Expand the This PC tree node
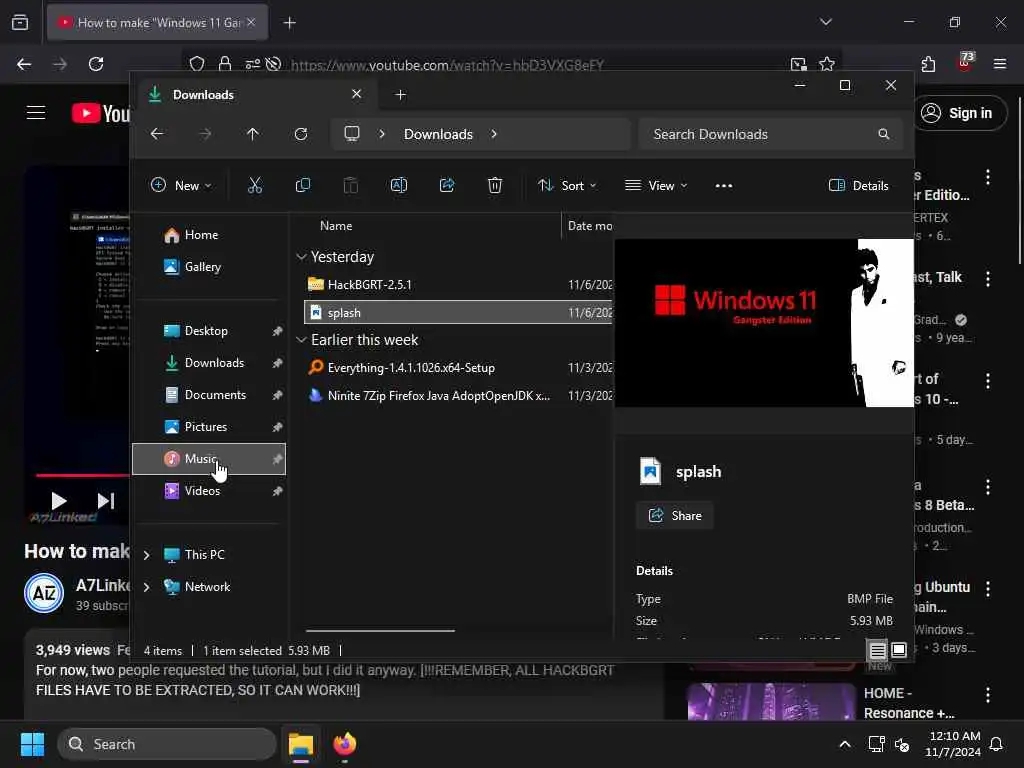 (146, 555)
